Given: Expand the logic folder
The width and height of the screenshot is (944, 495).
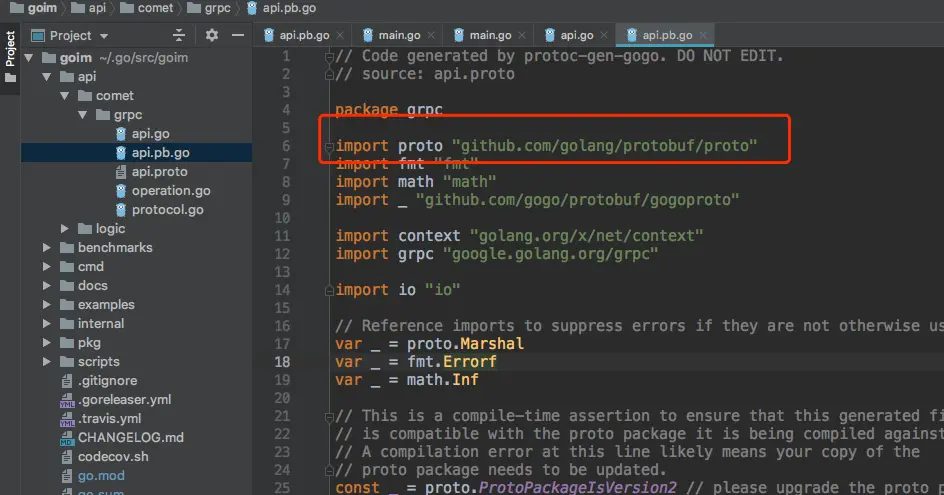Looking at the screenshot, I should [x=64, y=229].
